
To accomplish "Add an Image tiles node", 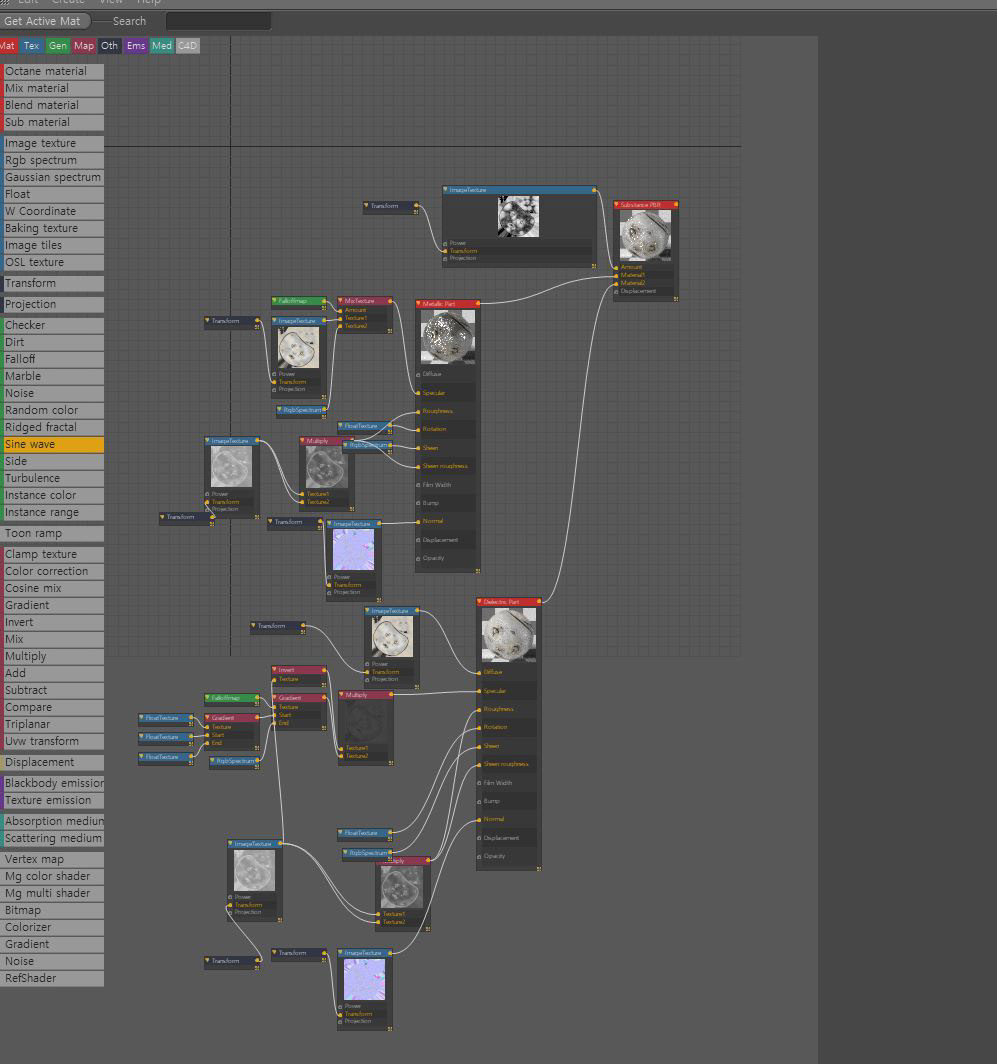I will [x=52, y=245].
